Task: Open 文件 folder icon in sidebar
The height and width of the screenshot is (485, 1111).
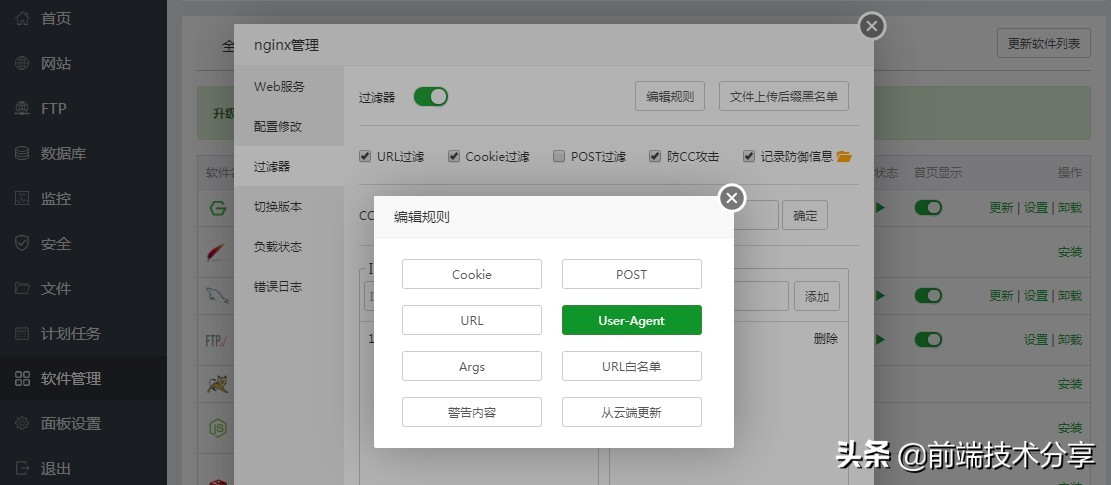Action: pos(22,288)
